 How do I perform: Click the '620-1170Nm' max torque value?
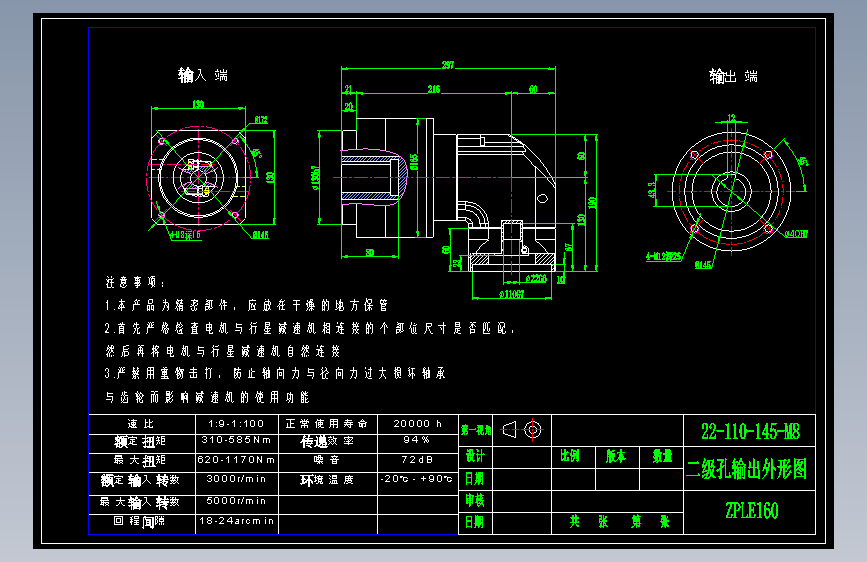236,460
